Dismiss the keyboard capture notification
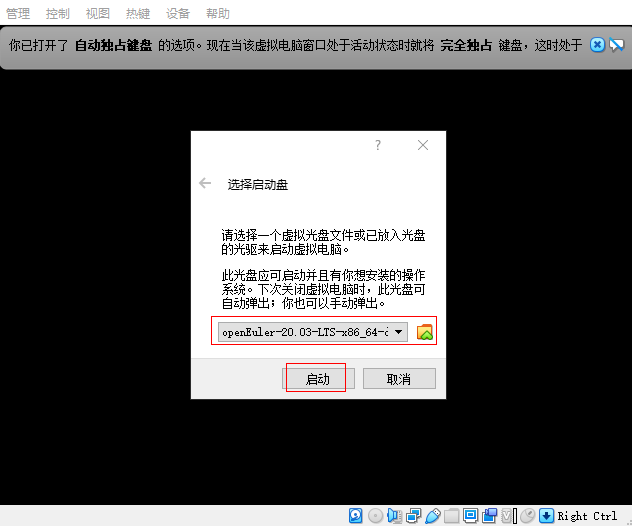This screenshot has width=632, height=526. click(x=597, y=45)
